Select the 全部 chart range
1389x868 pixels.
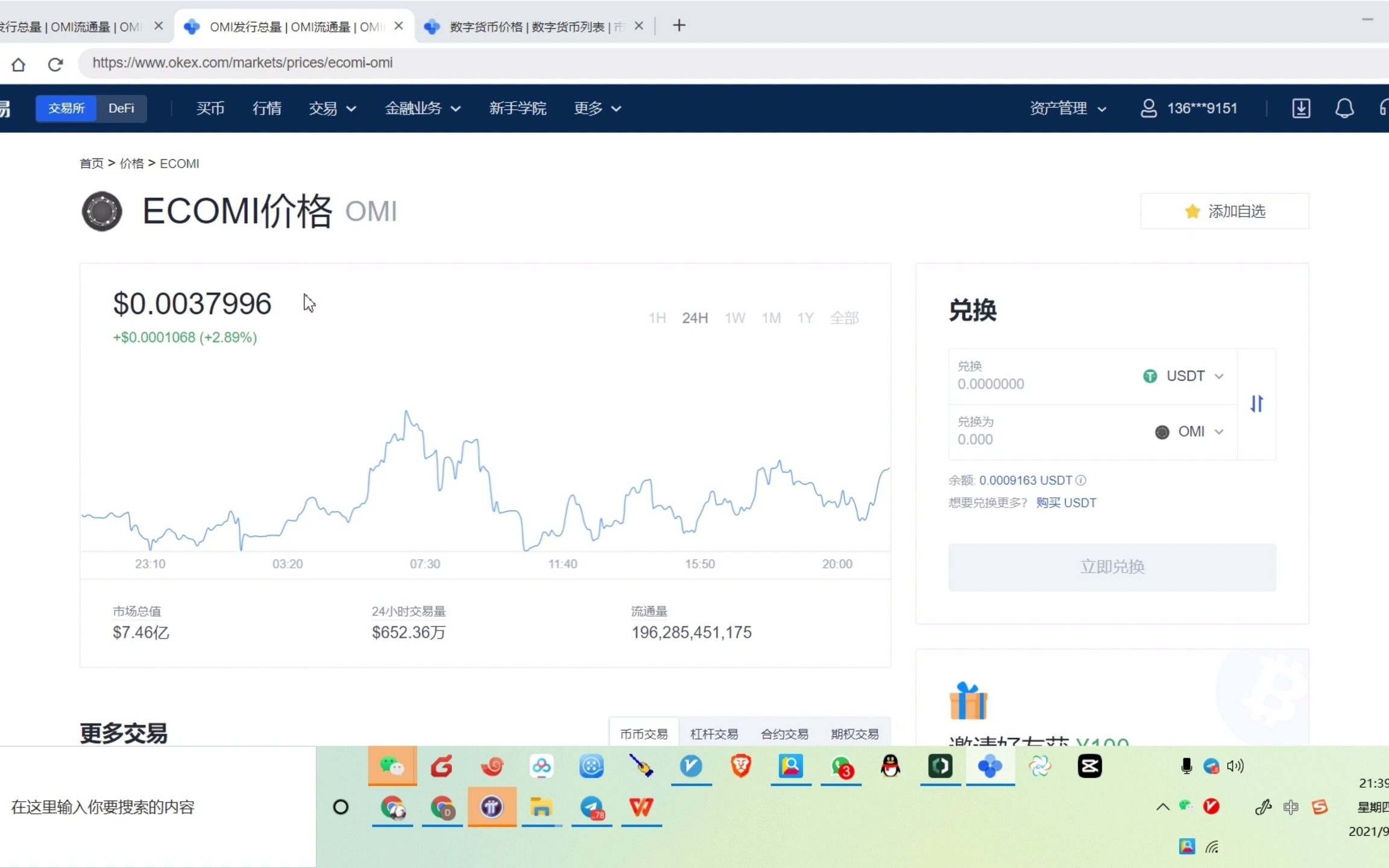click(x=844, y=318)
